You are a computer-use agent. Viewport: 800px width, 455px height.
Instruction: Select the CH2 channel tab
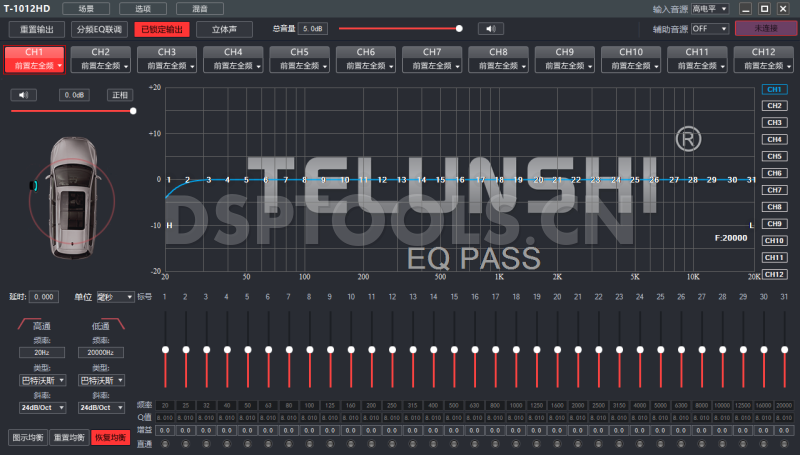click(x=101, y=52)
